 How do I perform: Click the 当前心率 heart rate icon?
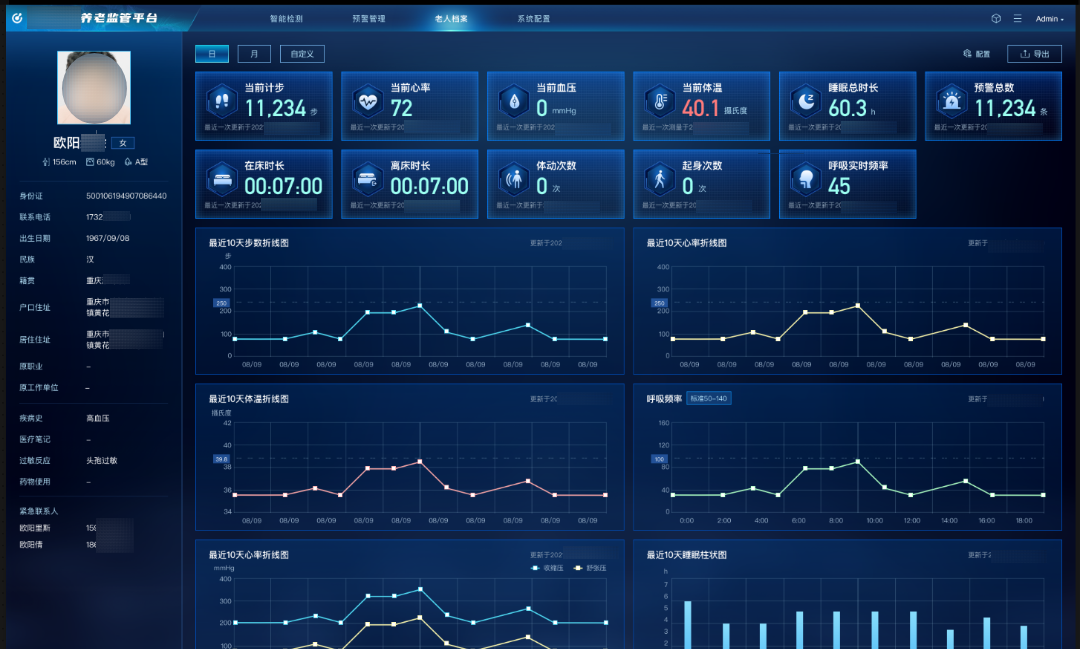[366, 100]
